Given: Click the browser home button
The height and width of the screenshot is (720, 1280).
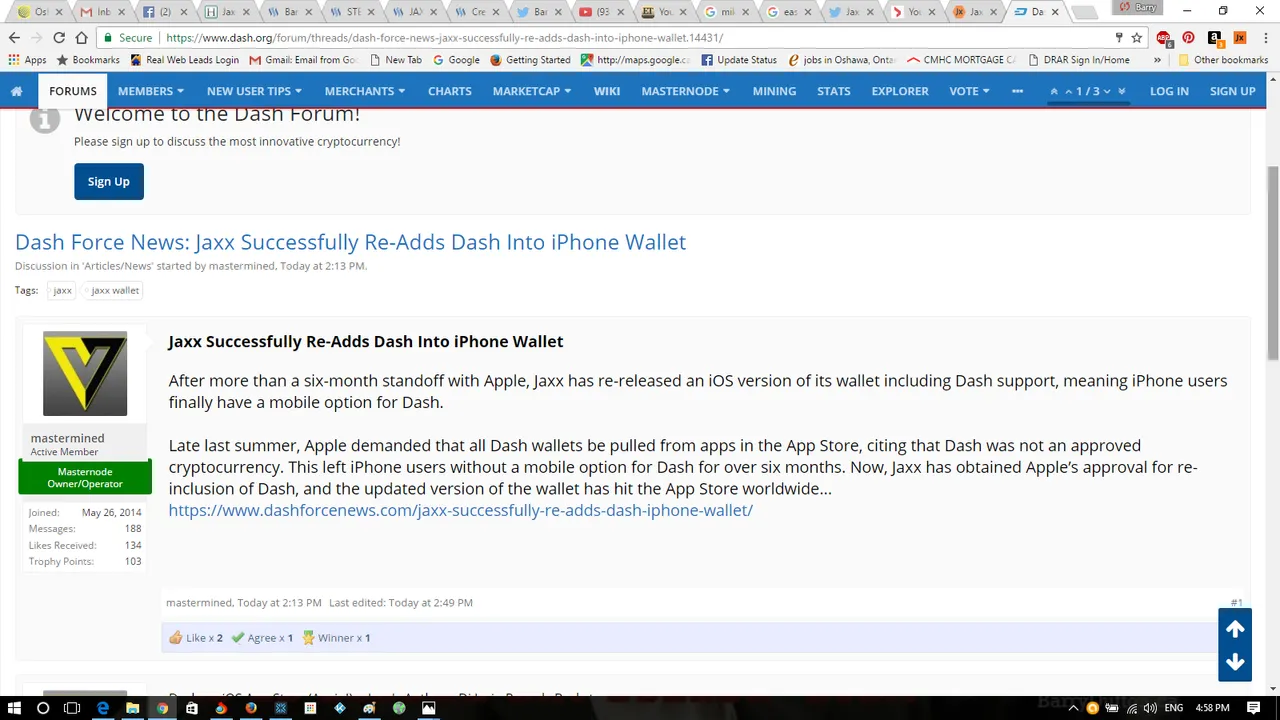Looking at the screenshot, I should pyautogui.click(x=81, y=38).
